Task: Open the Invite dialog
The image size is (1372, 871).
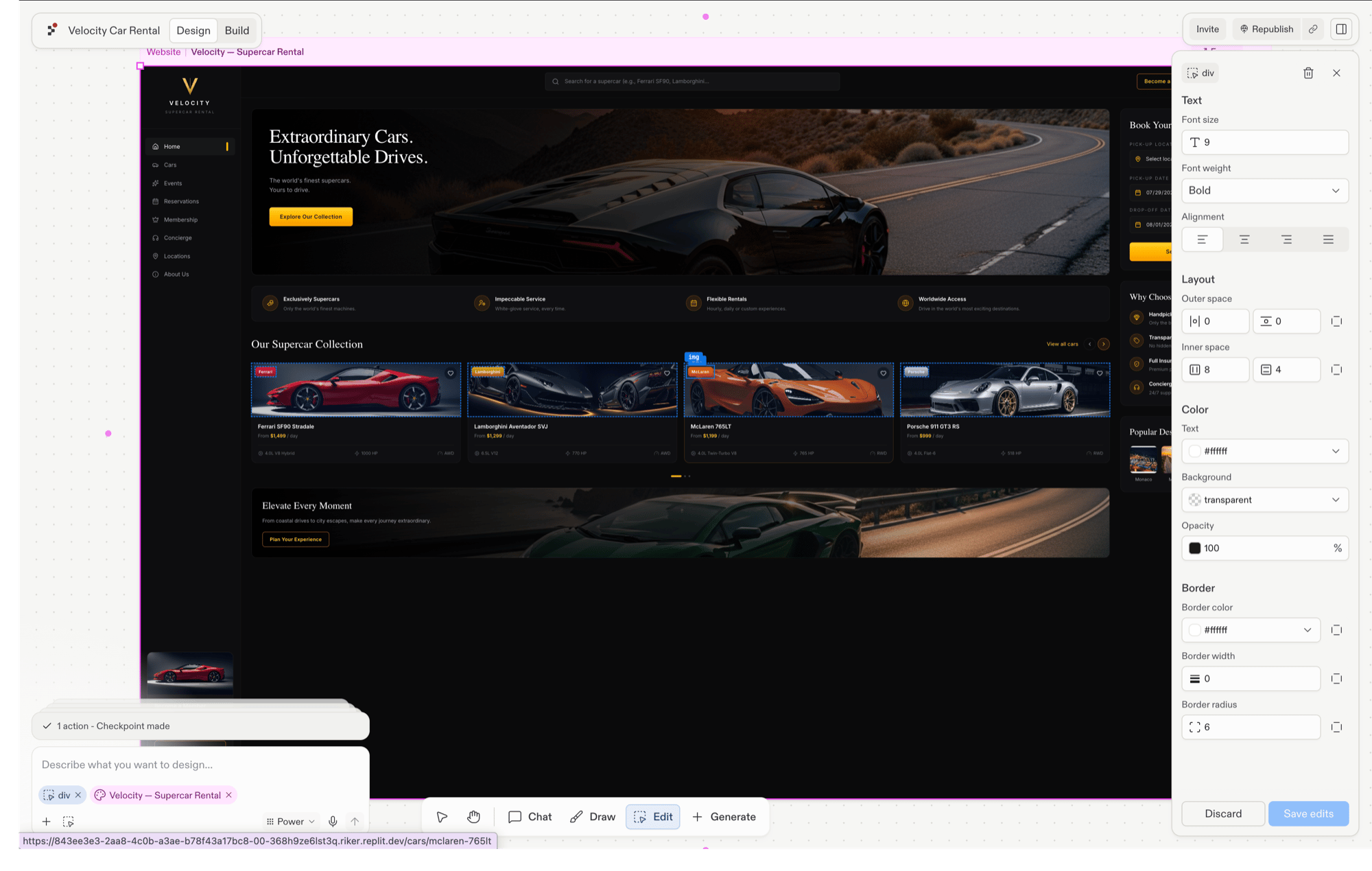Action: (x=1207, y=29)
